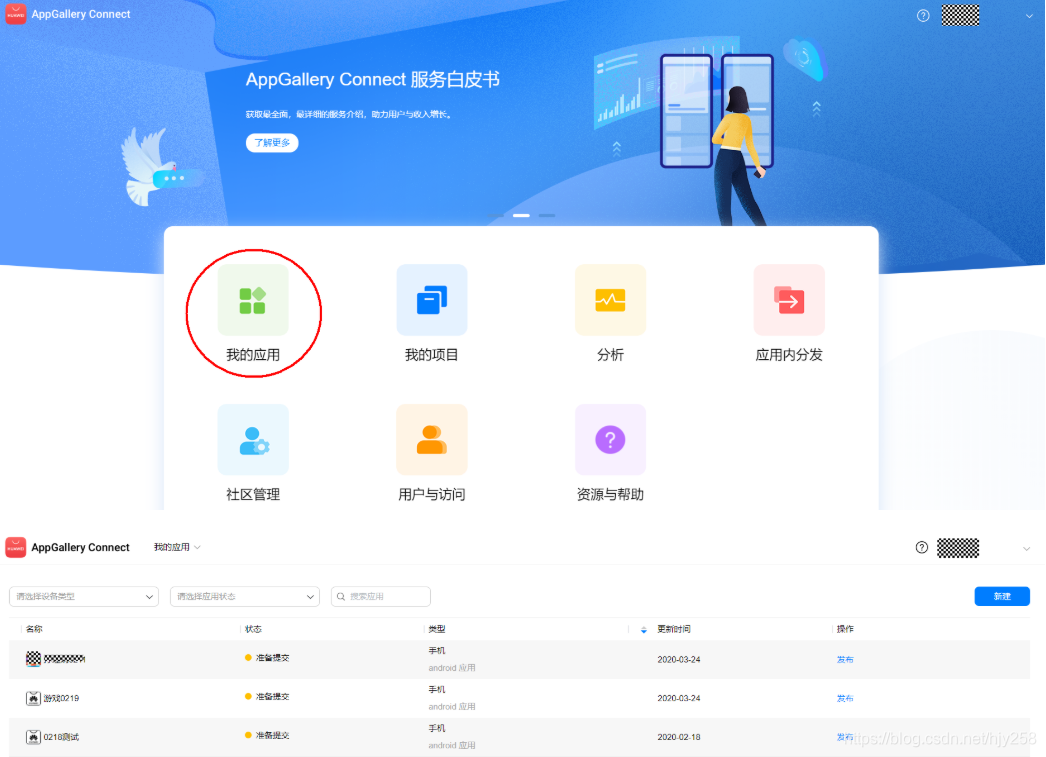The height and width of the screenshot is (757, 1046).
Task: Click the 状态 column header
Action: pyautogui.click(x=253, y=629)
